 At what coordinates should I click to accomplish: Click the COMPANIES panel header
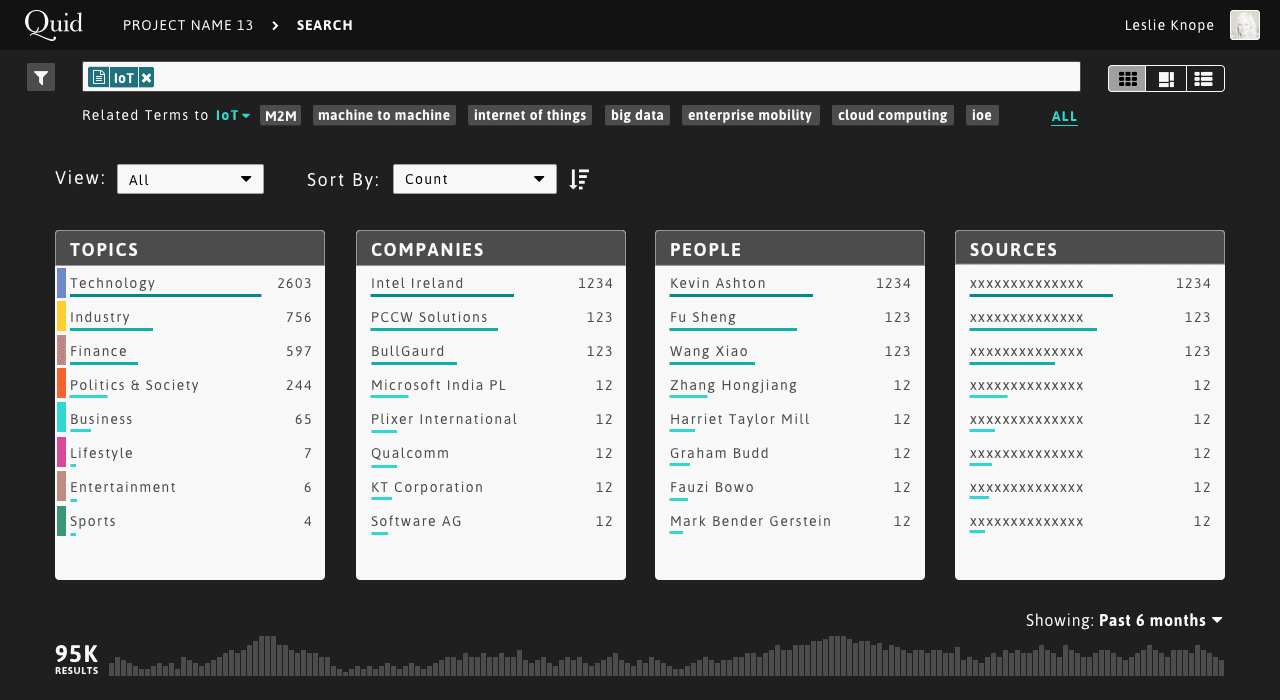[491, 248]
